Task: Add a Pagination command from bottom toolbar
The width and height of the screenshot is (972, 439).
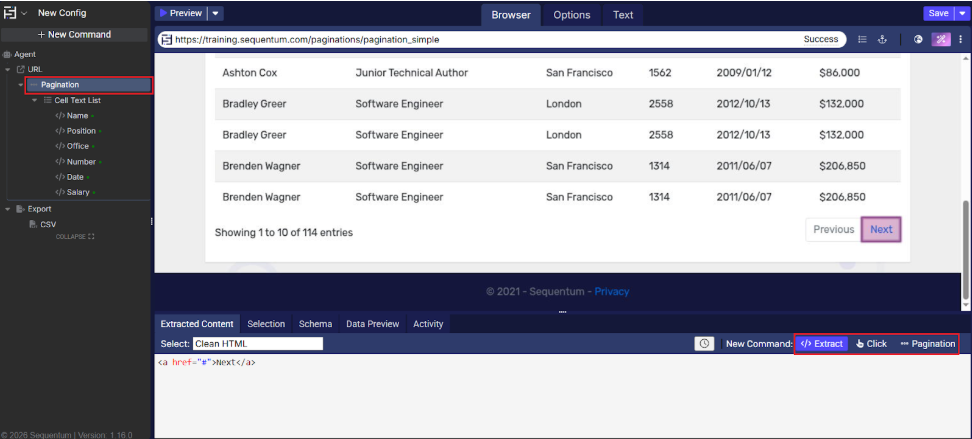Action: click(928, 344)
